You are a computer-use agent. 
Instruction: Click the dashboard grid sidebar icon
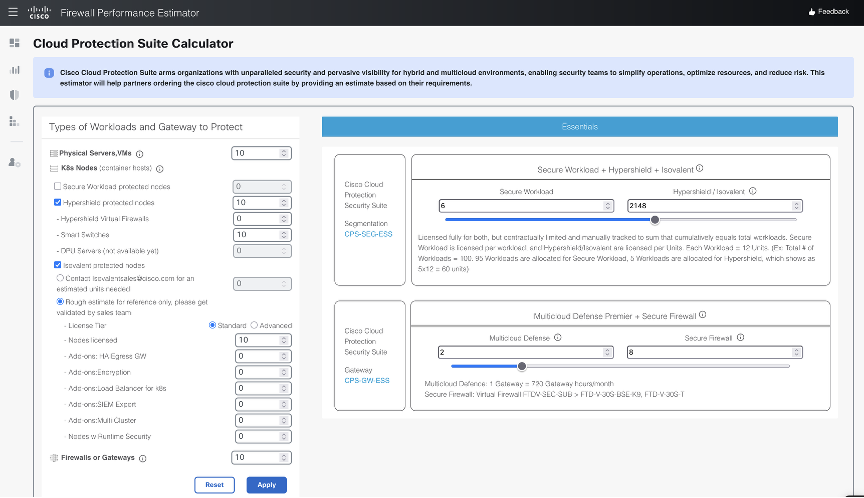[x=14, y=43]
